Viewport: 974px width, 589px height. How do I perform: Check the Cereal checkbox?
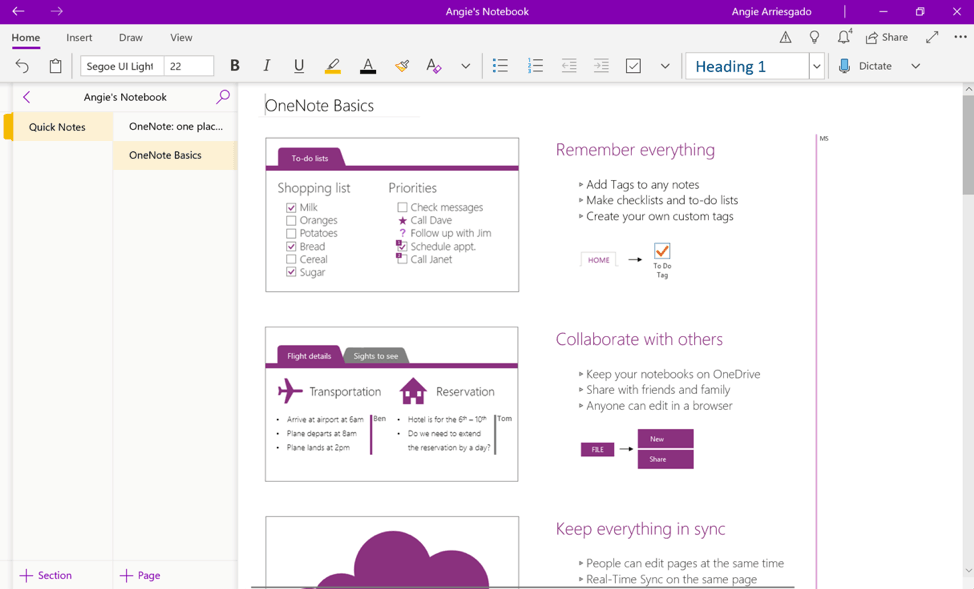[291, 259]
